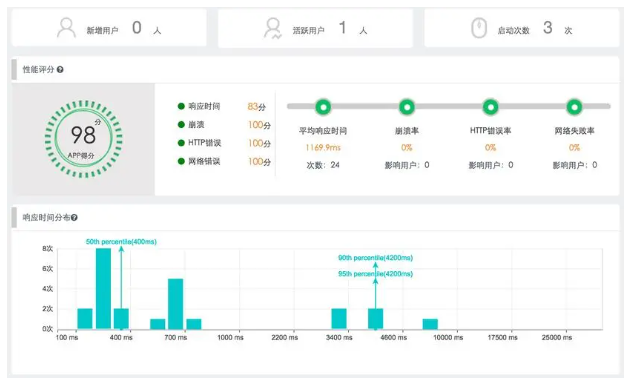Click 影响用户: 0 under HTTP错误率

pyautogui.click(x=491, y=165)
